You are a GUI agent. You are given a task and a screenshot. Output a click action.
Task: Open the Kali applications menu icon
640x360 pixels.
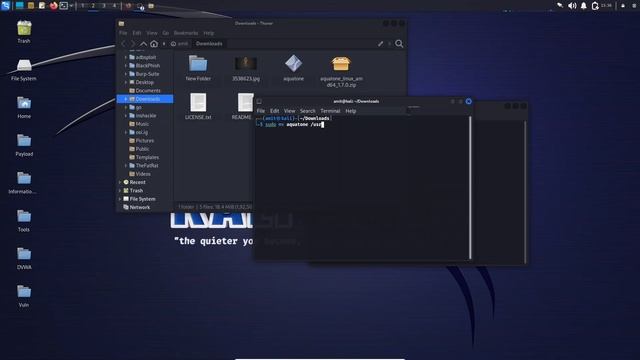tap(5, 5)
